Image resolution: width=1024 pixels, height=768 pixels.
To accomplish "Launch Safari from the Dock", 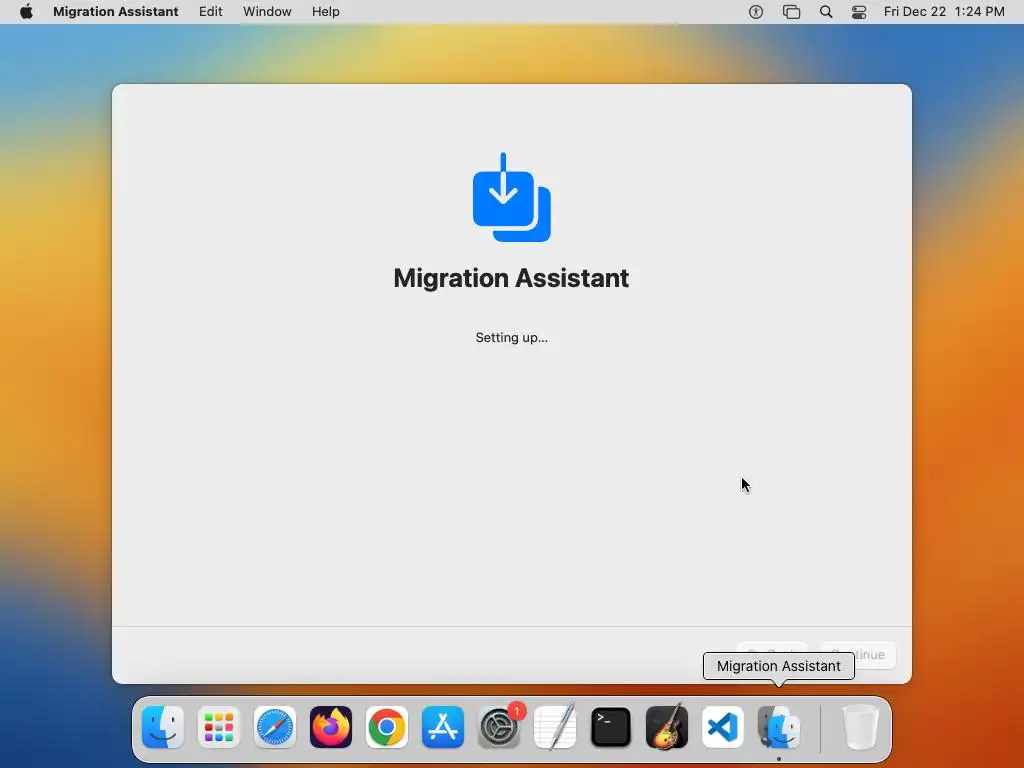I will tap(275, 727).
